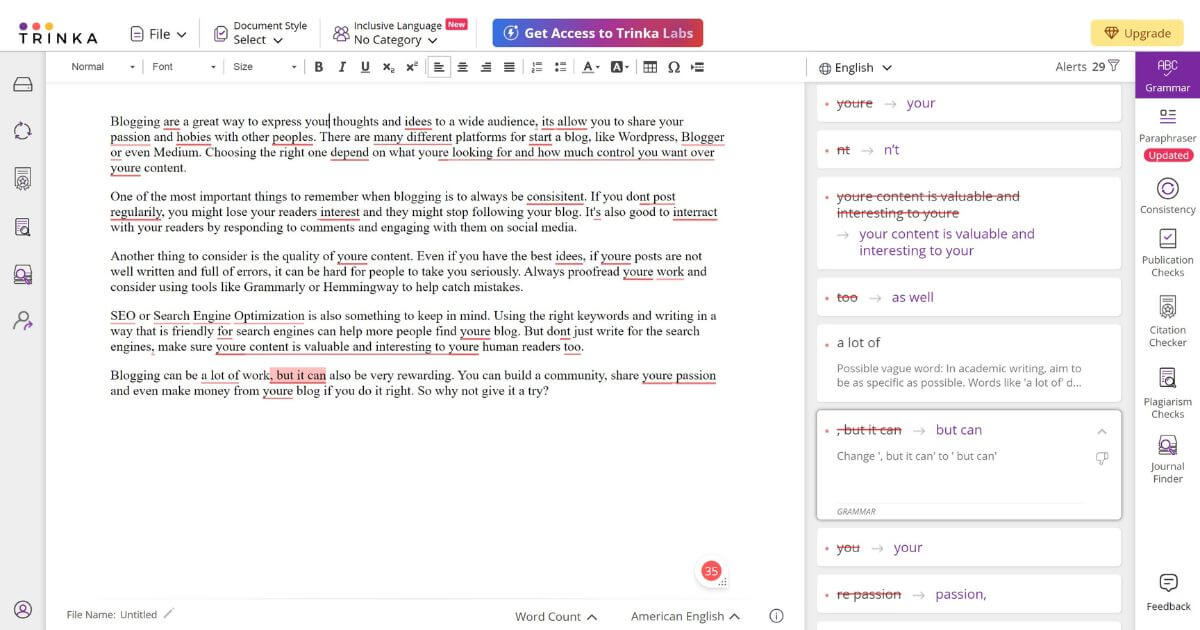Change the American English setting
The height and width of the screenshot is (630, 1200).
(x=685, y=616)
